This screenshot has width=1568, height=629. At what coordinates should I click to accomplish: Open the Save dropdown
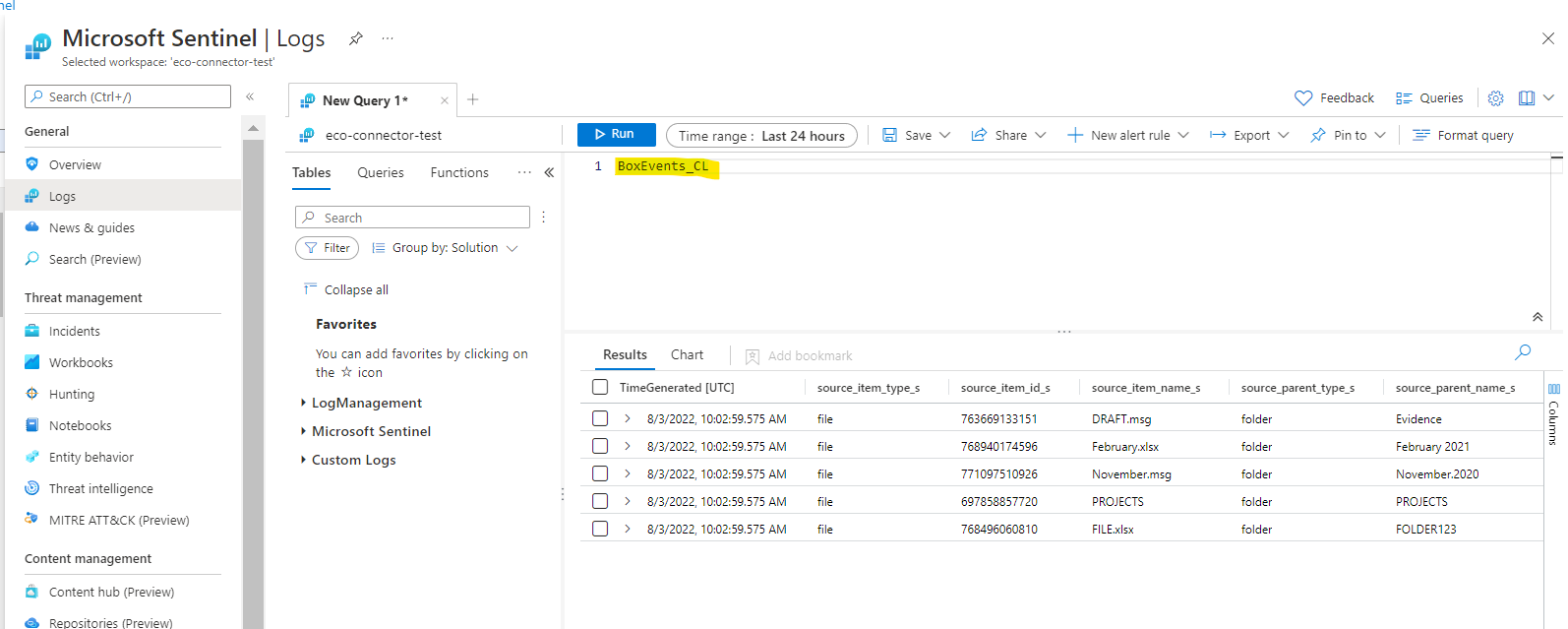click(x=917, y=136)
